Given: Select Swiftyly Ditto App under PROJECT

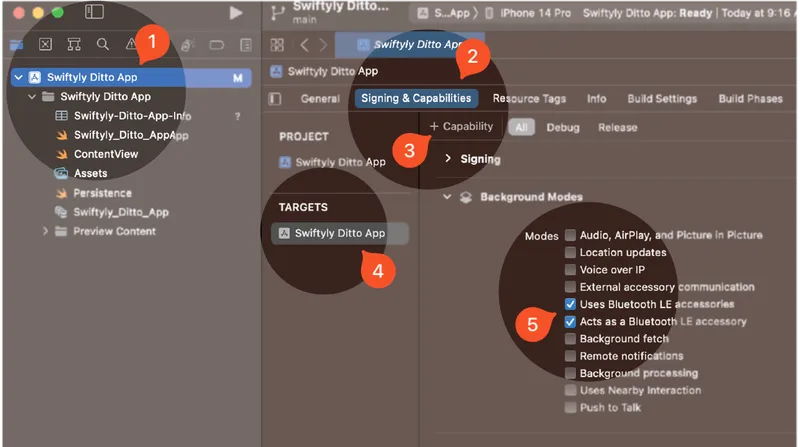Looking at the screenshot, I should tap(333, 162).
